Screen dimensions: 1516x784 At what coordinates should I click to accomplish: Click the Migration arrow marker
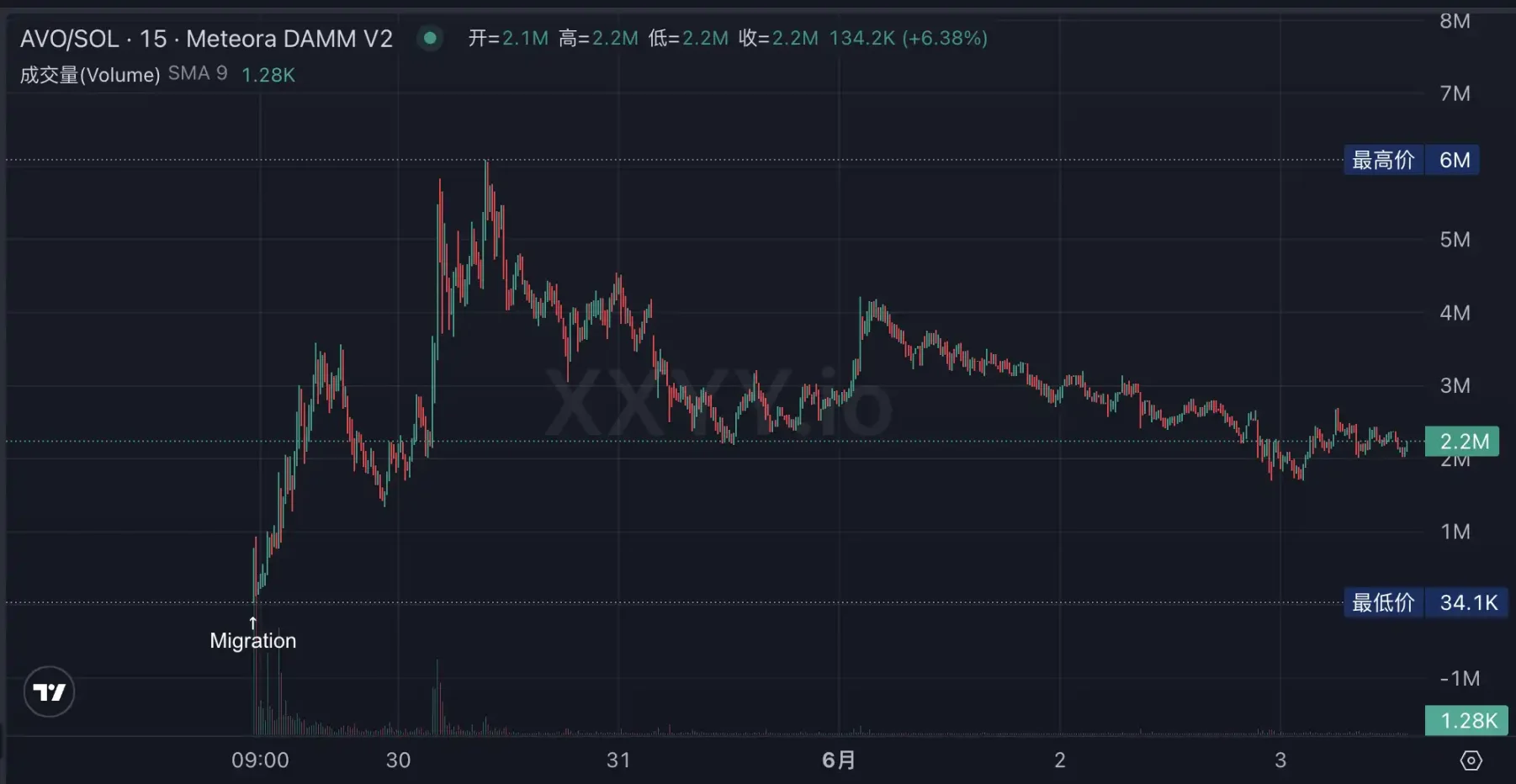coord(253,622)
